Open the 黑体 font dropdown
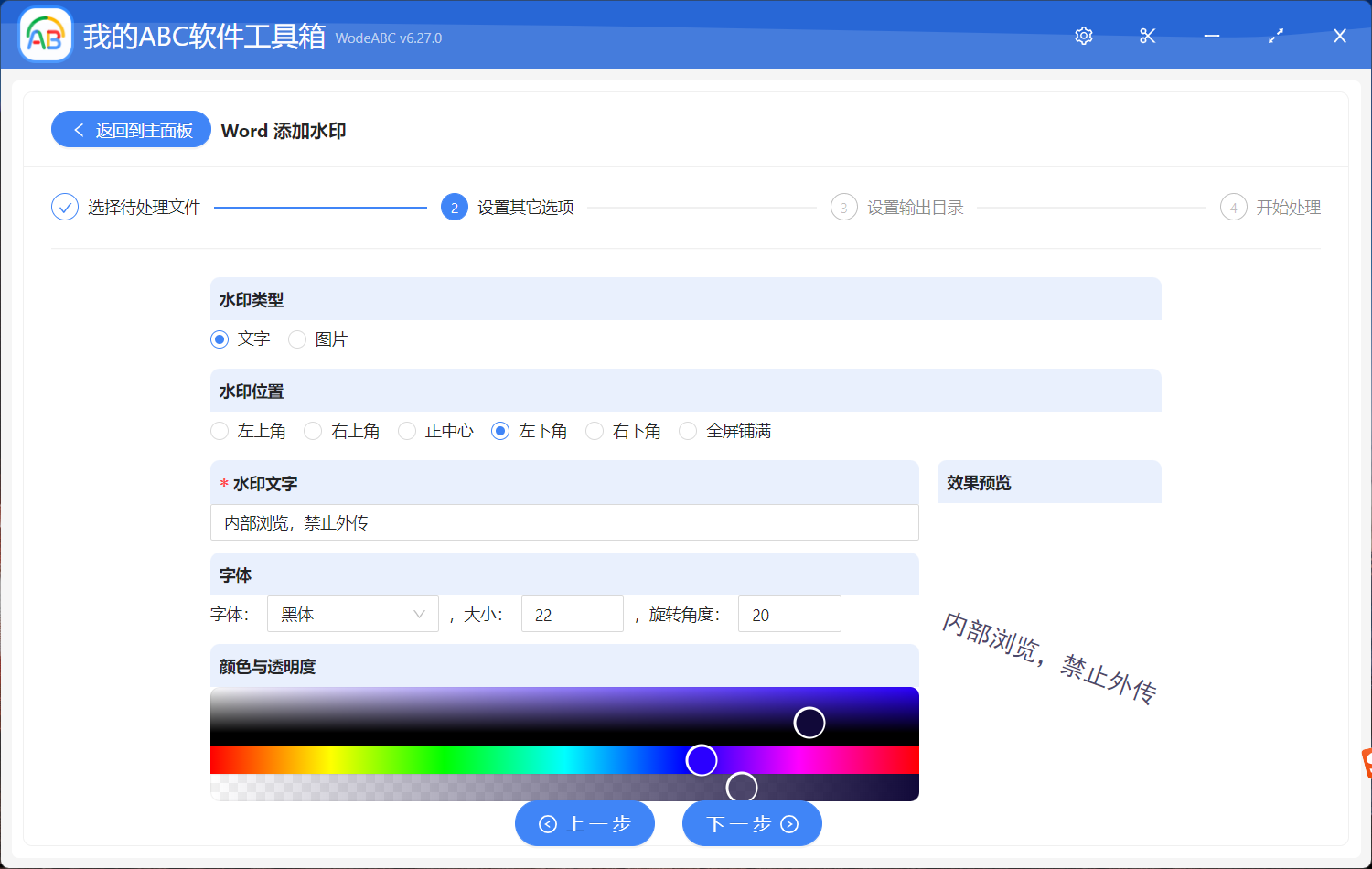1372x869 pixels. (x=352, y=614)
